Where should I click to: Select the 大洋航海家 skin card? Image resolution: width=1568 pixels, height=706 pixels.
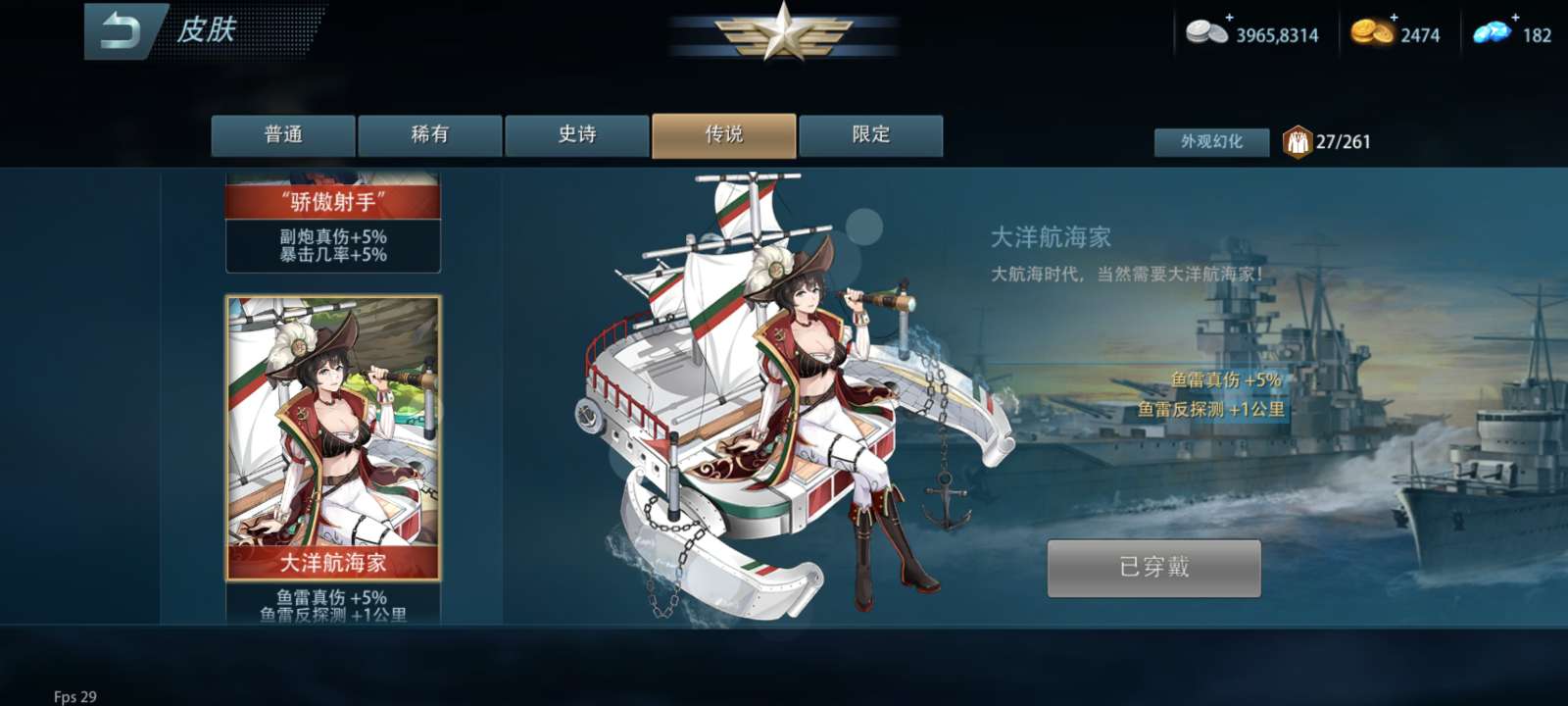click(333, 438)
